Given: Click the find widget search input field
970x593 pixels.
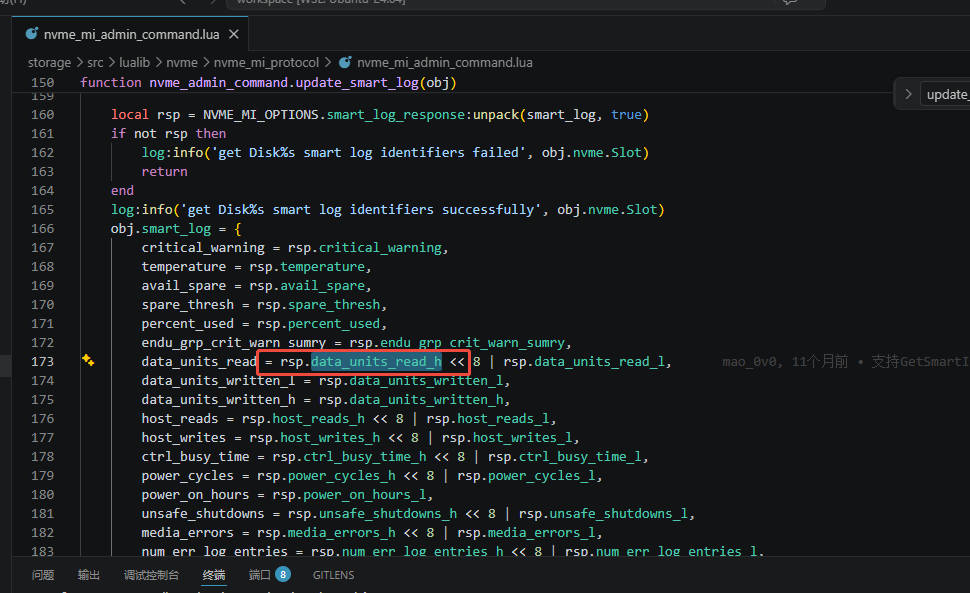Looking at the screenshot, I should point(946,94).
